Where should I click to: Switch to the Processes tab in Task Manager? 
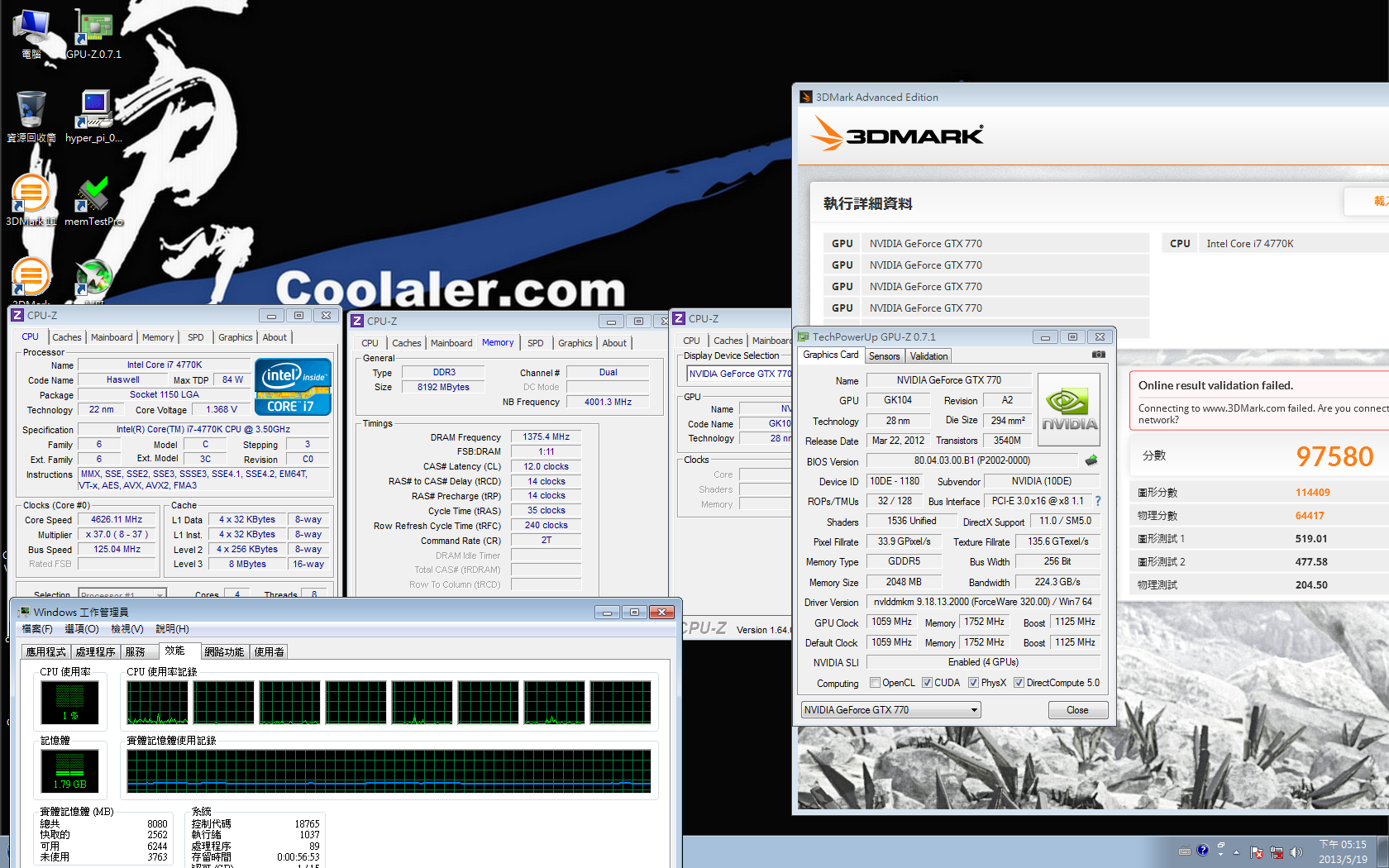(x=95, y=651)
